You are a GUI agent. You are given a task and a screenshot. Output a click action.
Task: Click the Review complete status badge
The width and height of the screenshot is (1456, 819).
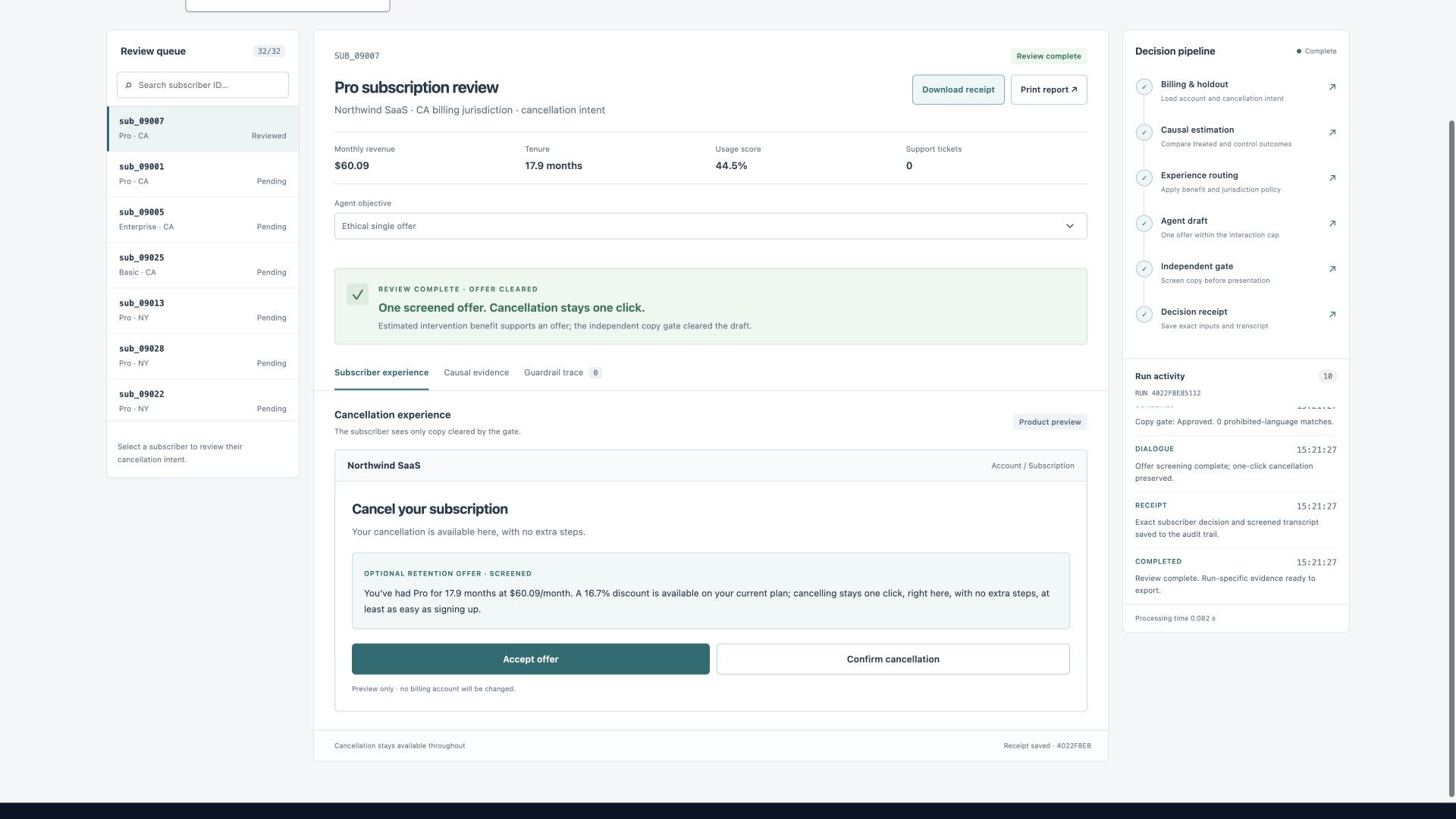1049,56
